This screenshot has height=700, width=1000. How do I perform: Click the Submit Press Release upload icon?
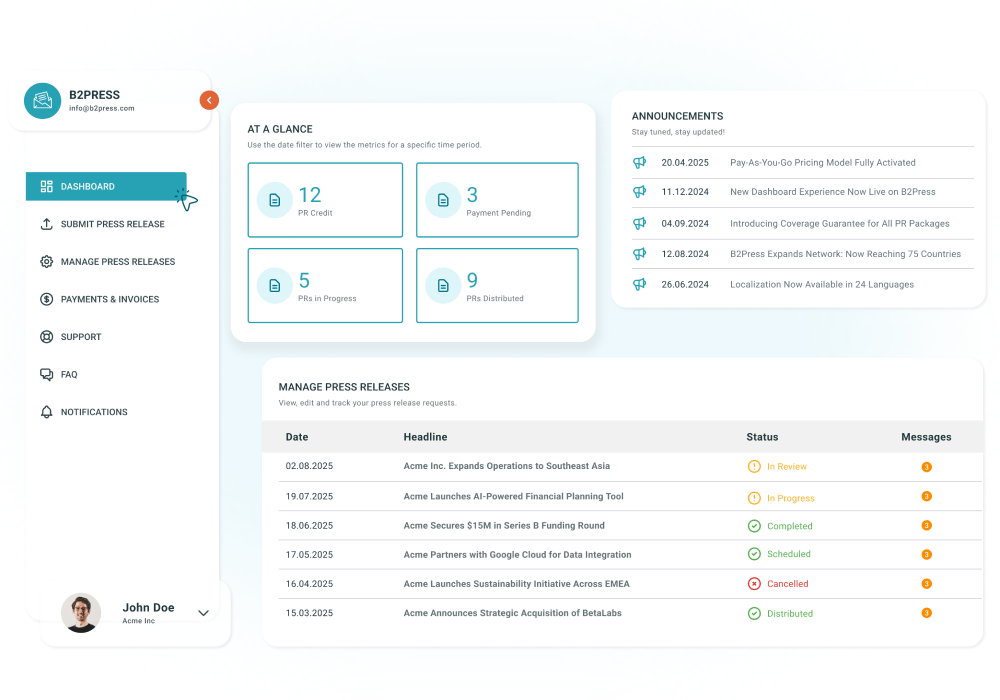pos(46,224)
